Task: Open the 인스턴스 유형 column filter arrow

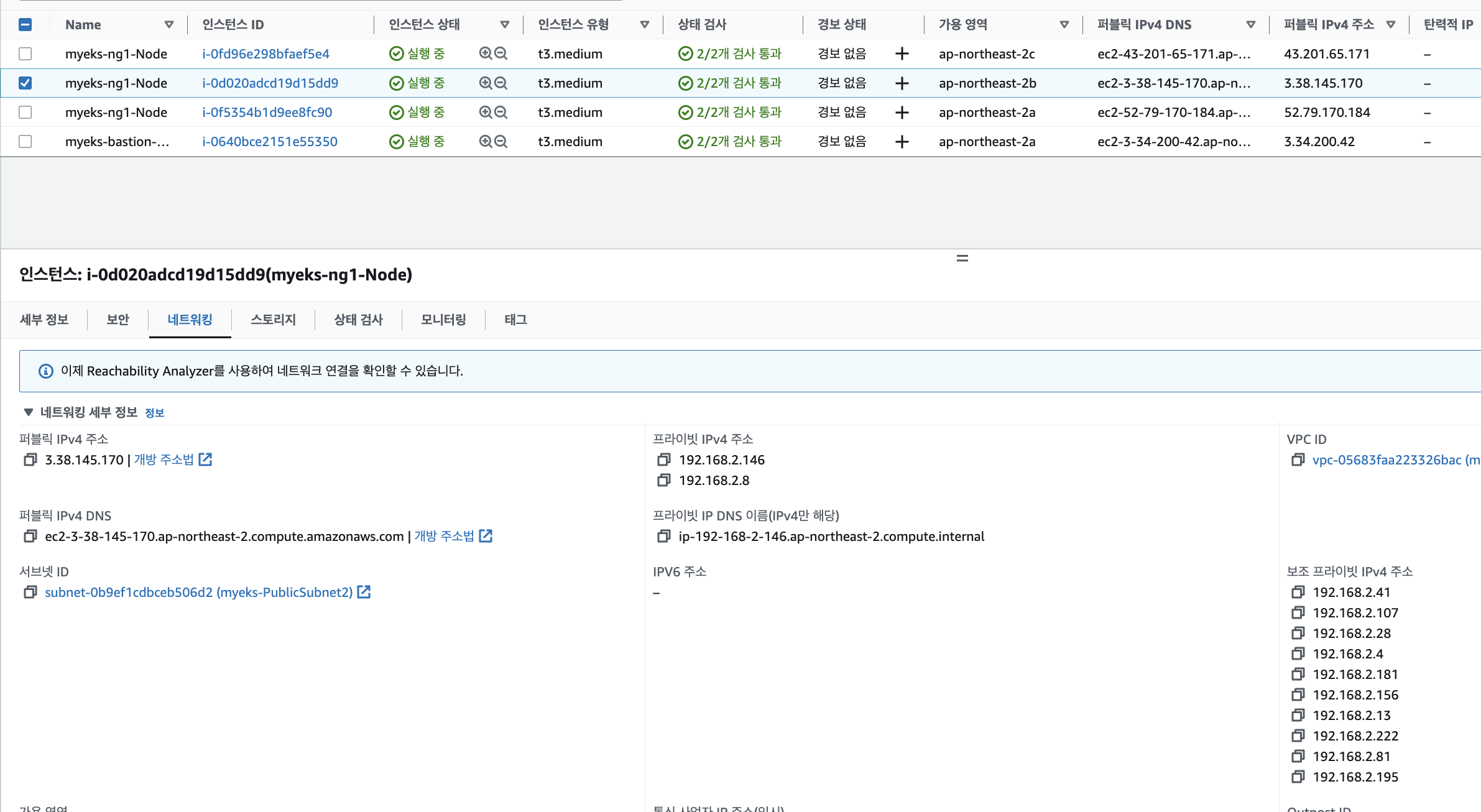Action: [x=644, y=25]
